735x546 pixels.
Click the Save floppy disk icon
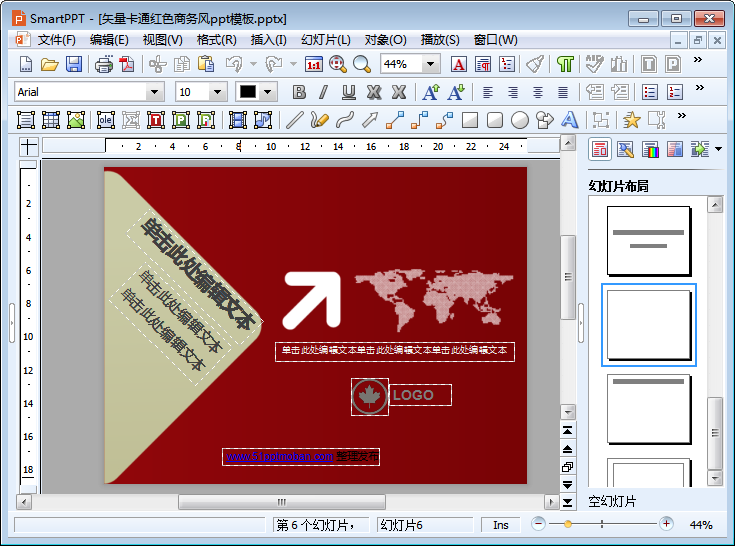[x=74, y=64]
